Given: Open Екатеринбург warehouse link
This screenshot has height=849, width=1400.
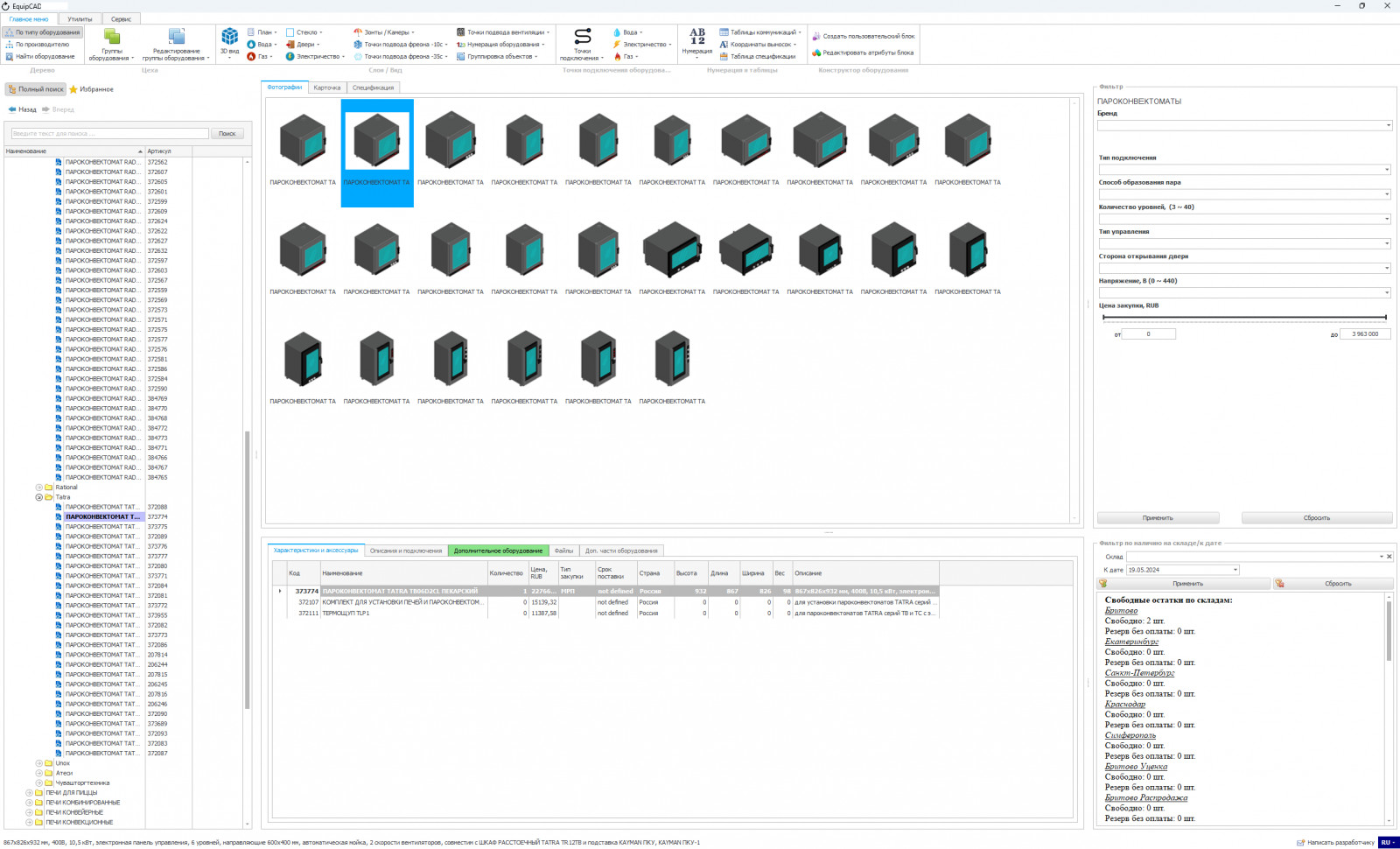Looking at the screenshot, I should click(1131, 642).
